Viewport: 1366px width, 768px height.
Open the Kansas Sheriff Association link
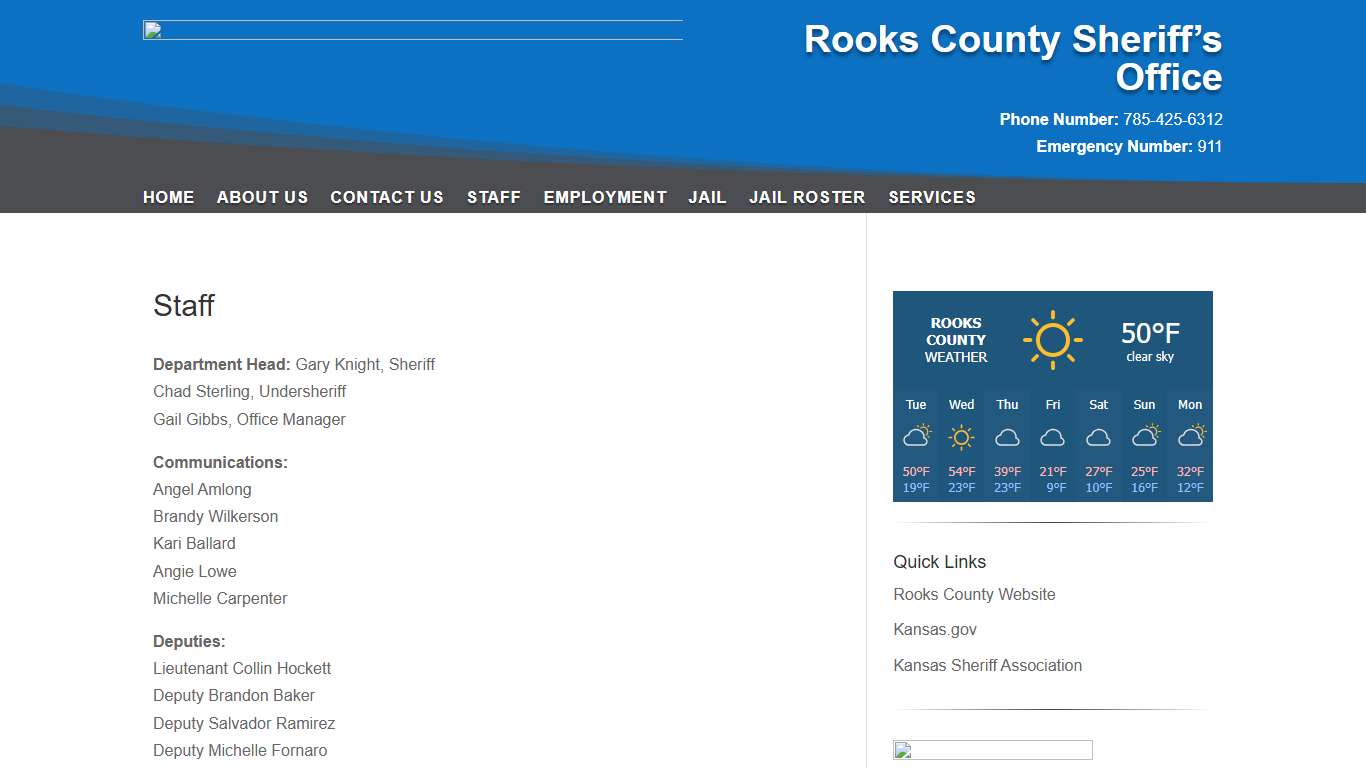[x=987, y=665]
